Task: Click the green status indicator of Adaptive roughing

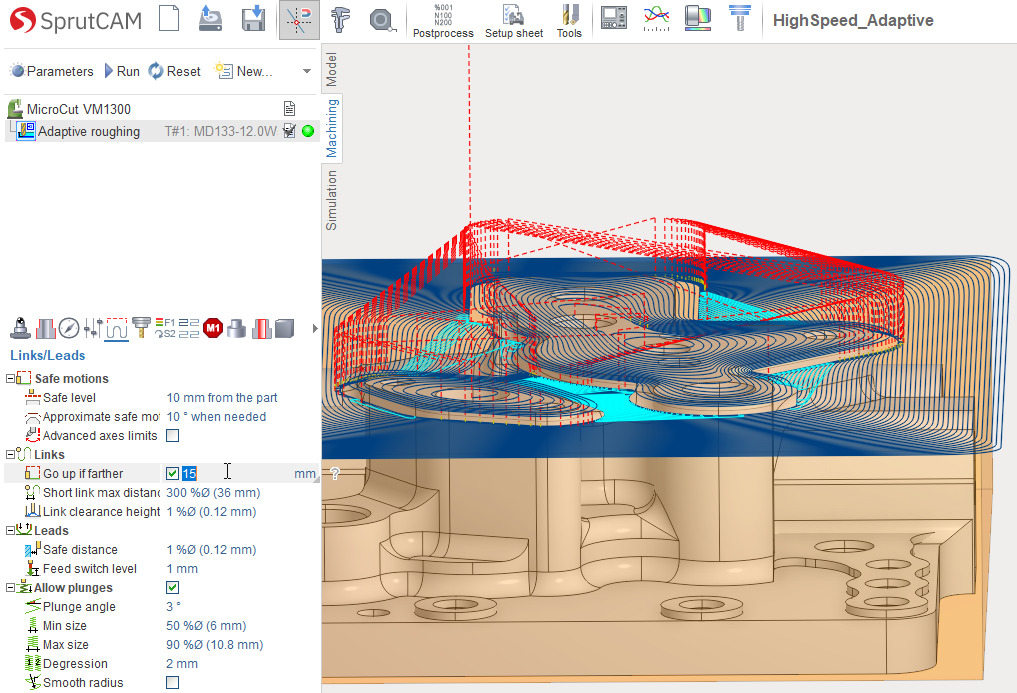Action: coord(308,131)
